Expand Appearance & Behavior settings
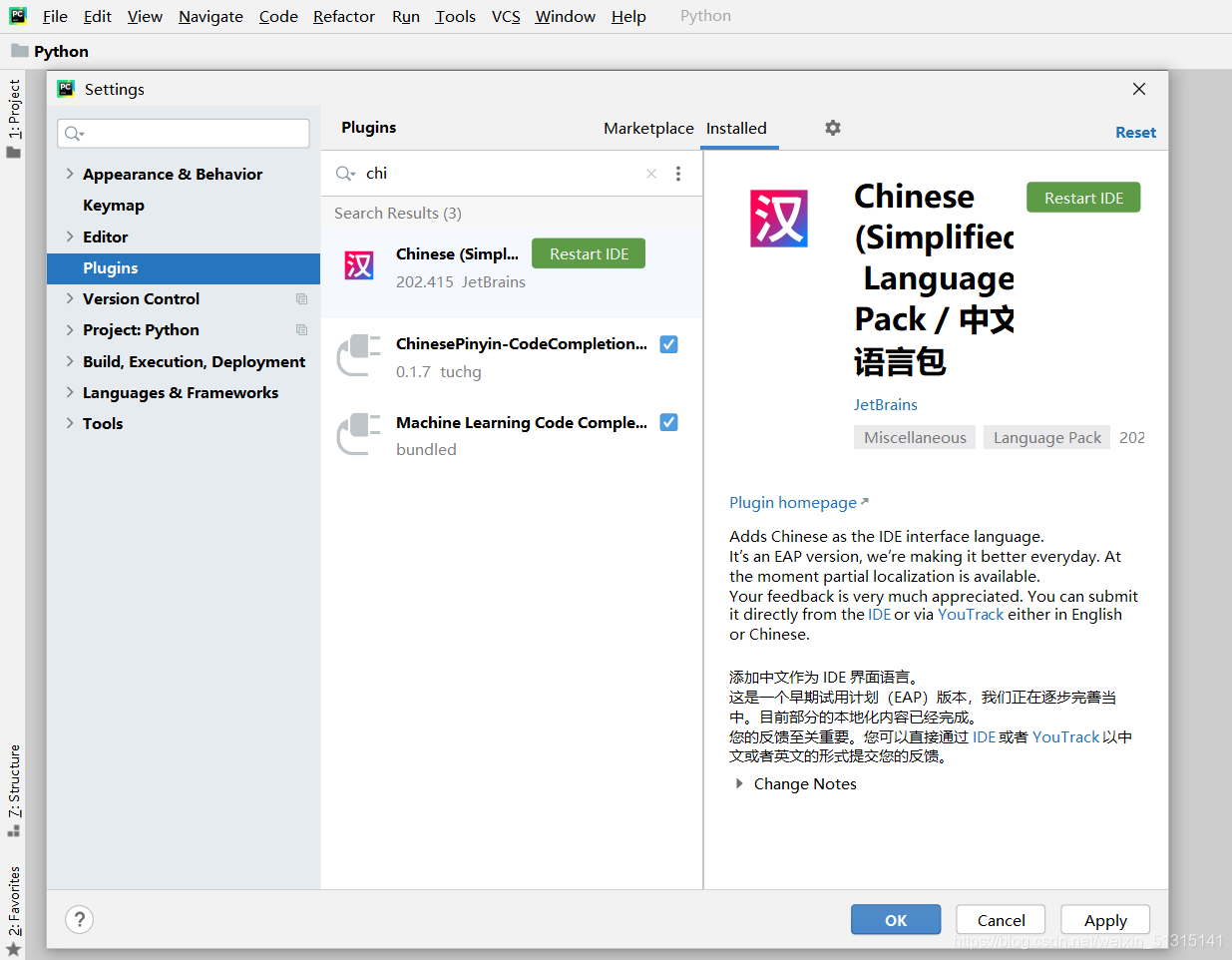This screenshot has height=960, width=1232. point(70,174)
